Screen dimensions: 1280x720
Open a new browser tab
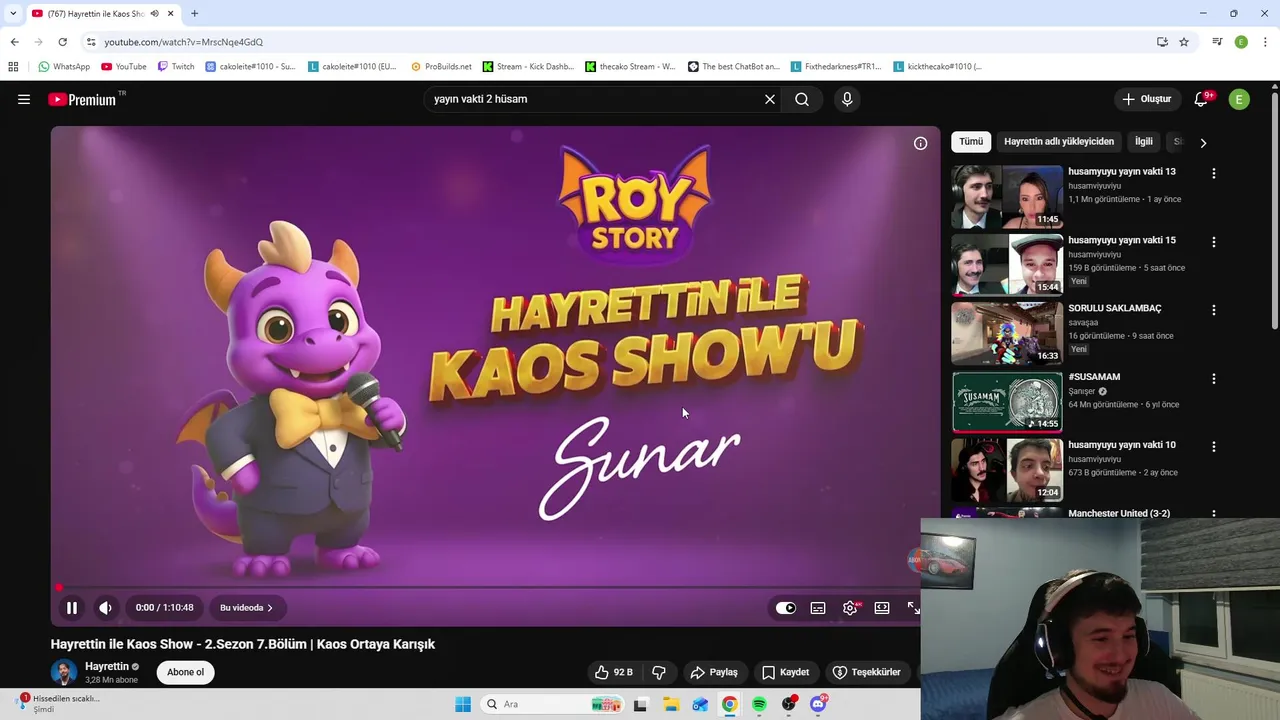[194, 13]
